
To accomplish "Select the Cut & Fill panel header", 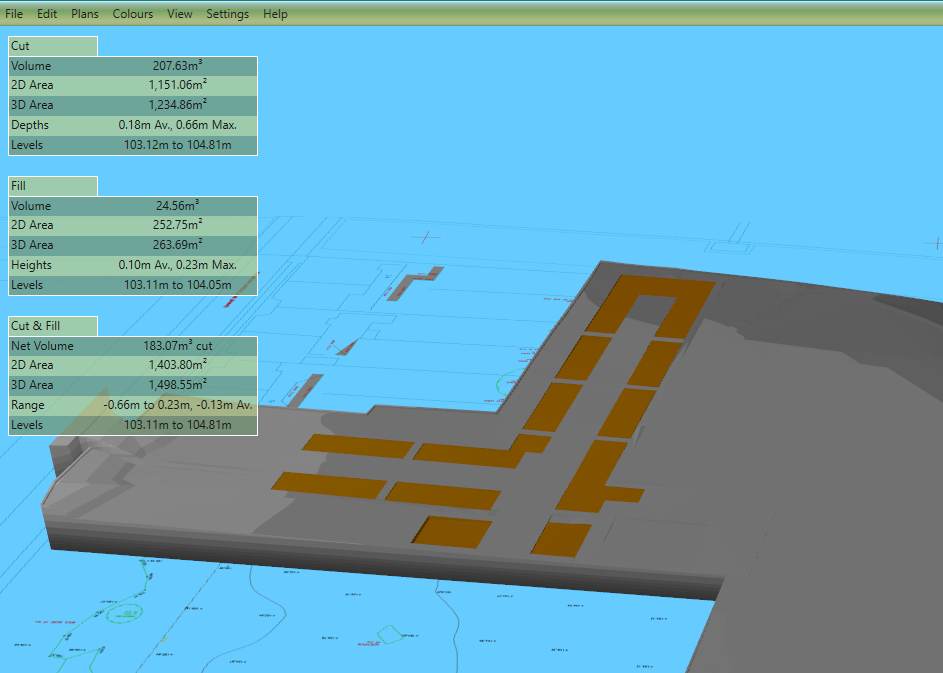I will (x=53, y=326).
